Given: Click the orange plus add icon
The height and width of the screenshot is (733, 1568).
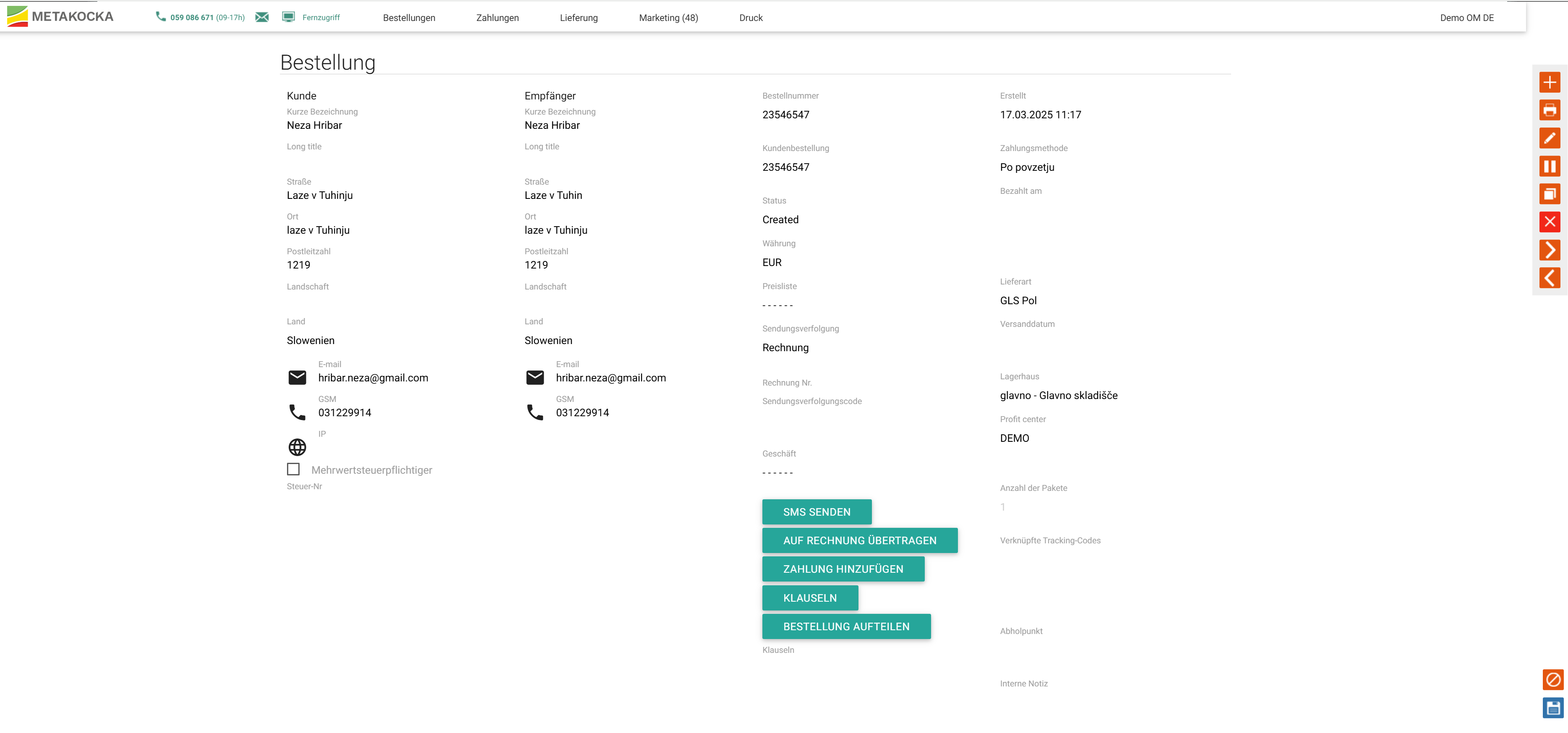Looking at the screenshot, I should point(1549,82).
